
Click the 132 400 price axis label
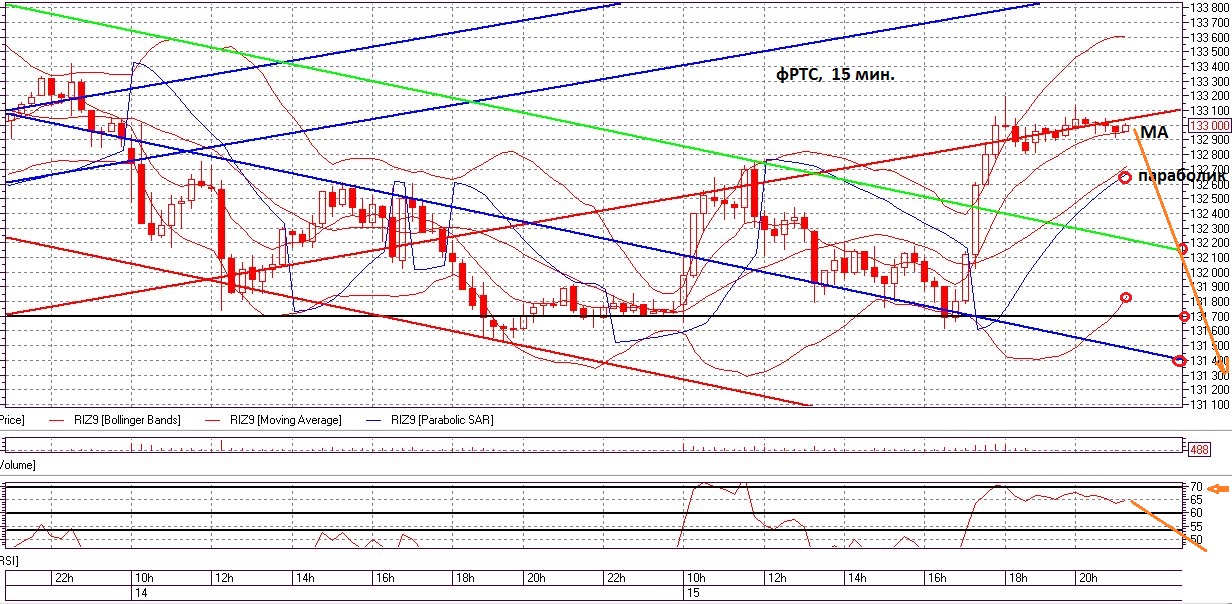(1208, 213)
